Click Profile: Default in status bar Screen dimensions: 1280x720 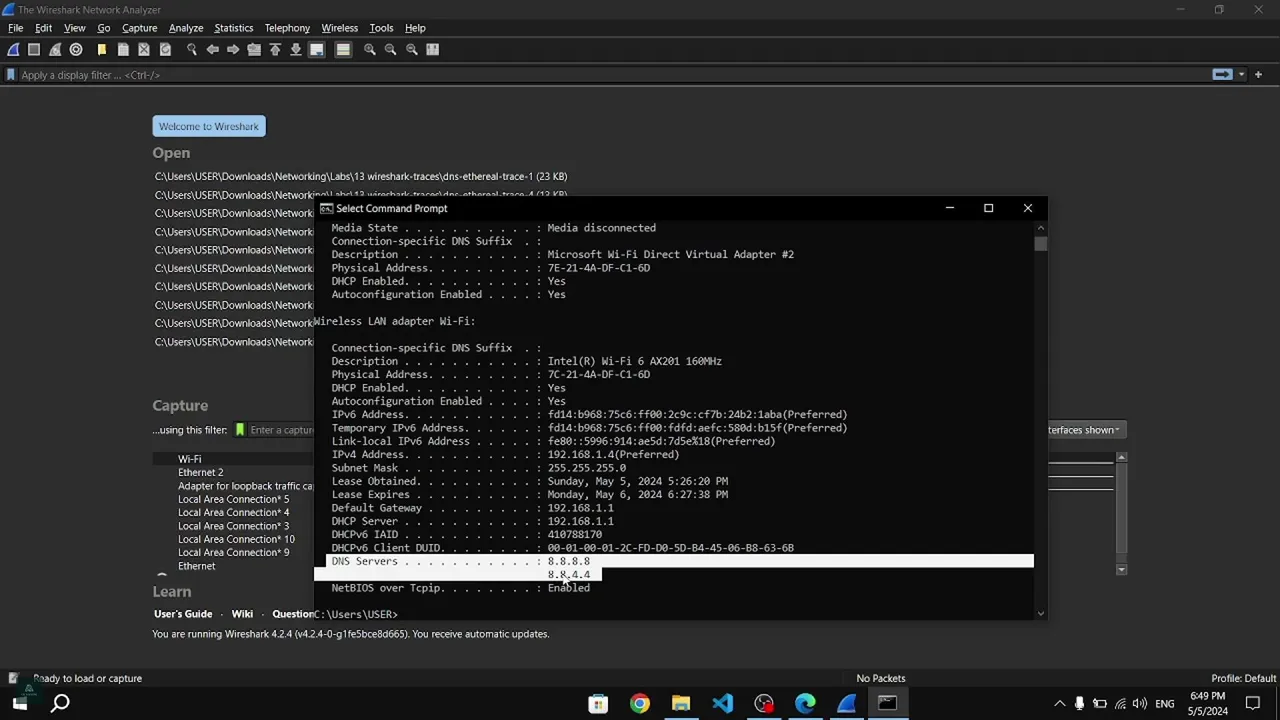click(1243, 678)
